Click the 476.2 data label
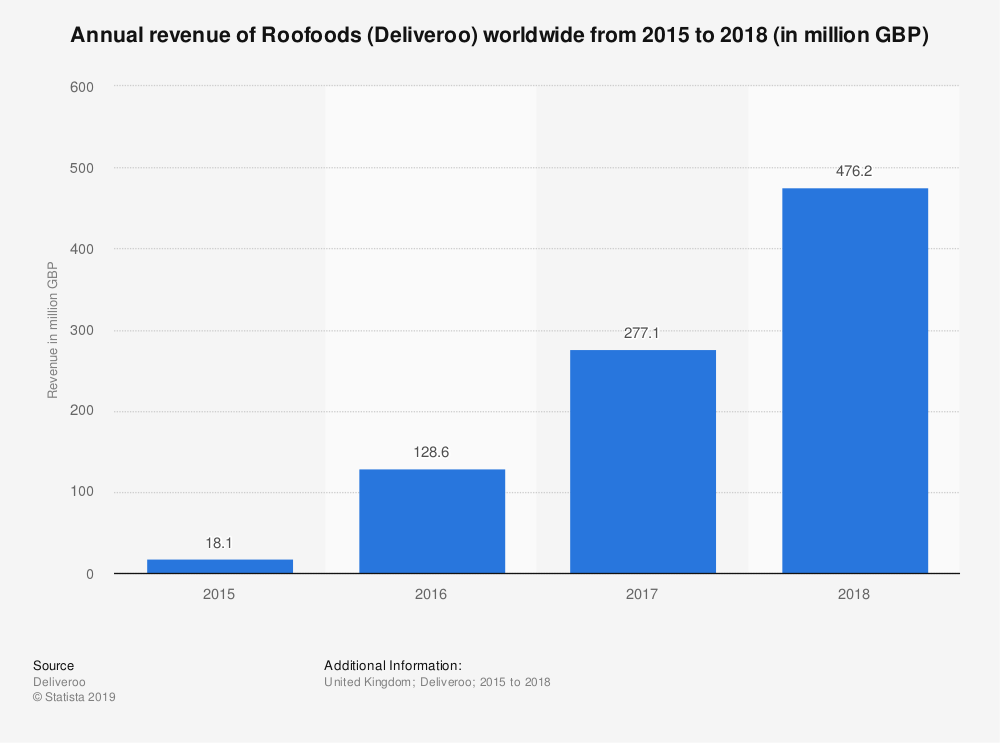The image size is (1000, 743). click(x=854, y=171)
